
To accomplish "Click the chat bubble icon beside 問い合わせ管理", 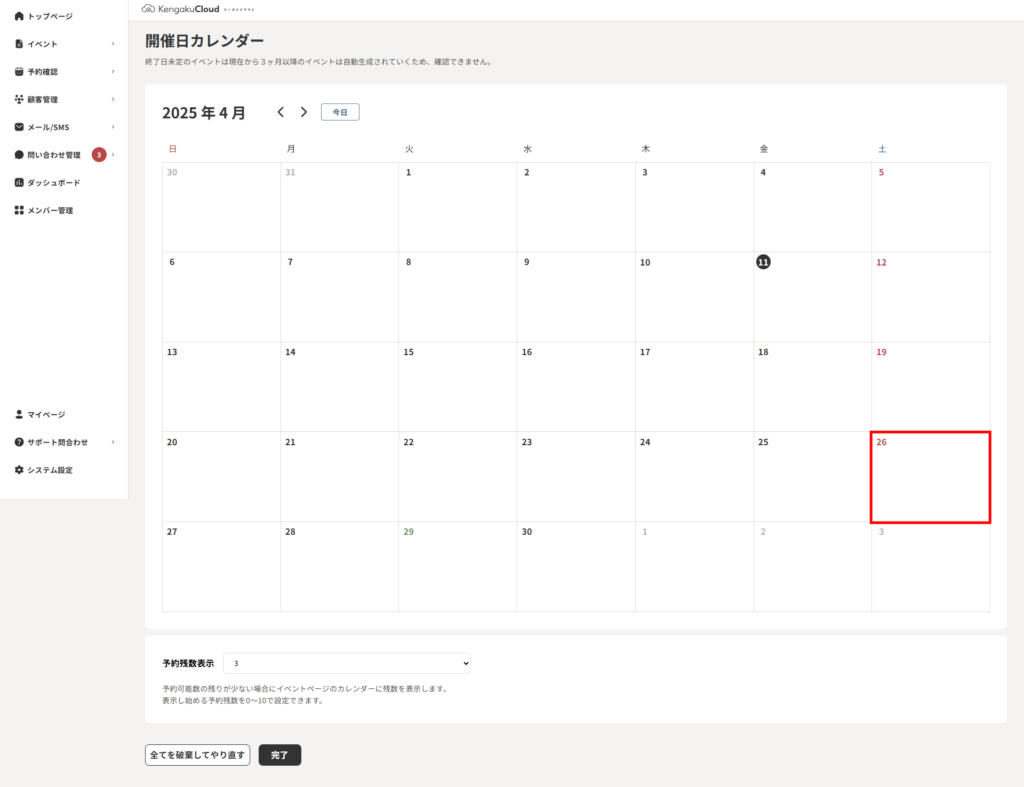I will point(19,155).
